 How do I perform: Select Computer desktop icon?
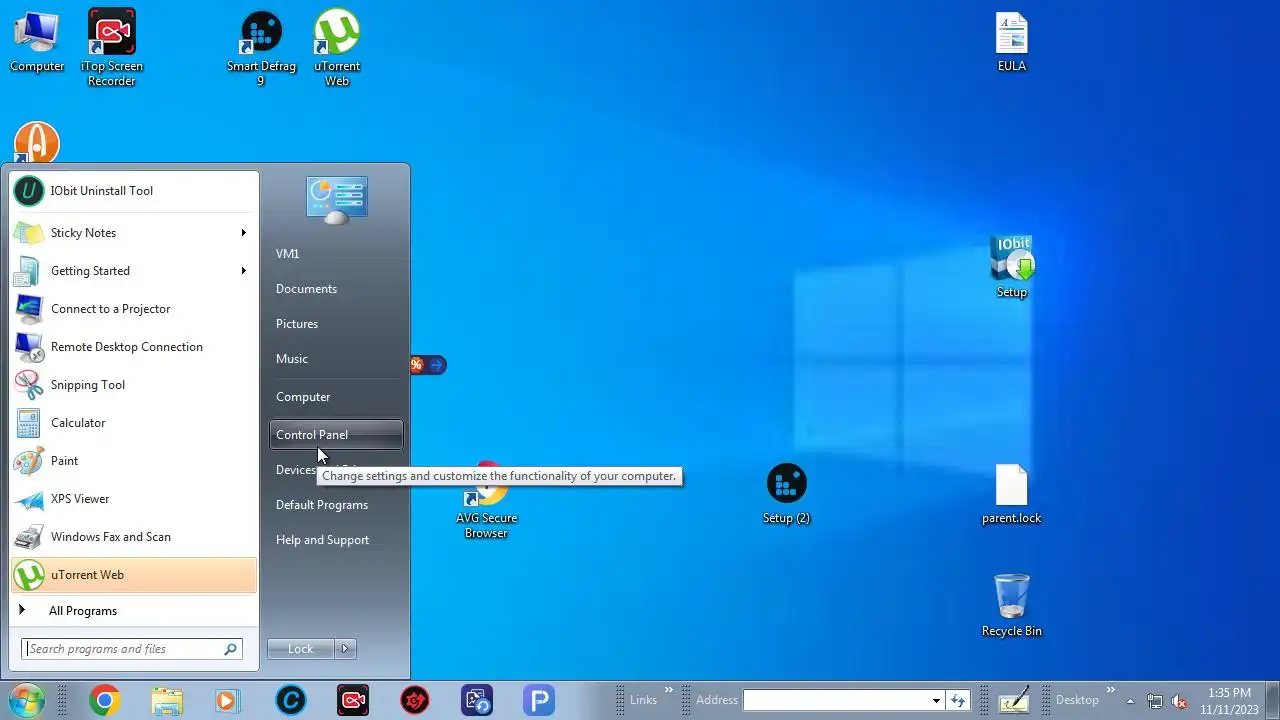point(37,43)
